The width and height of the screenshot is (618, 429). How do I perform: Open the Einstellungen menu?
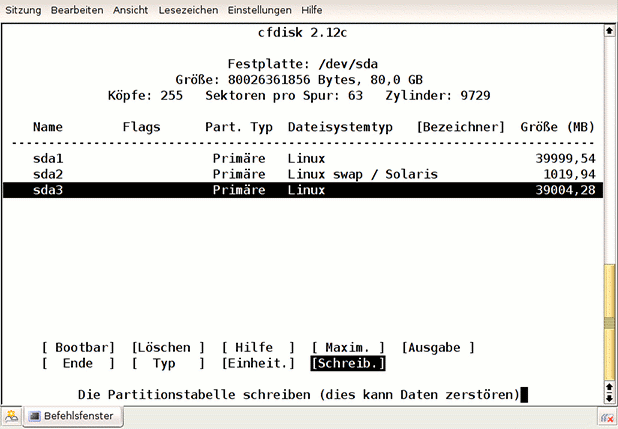(259, 10)
